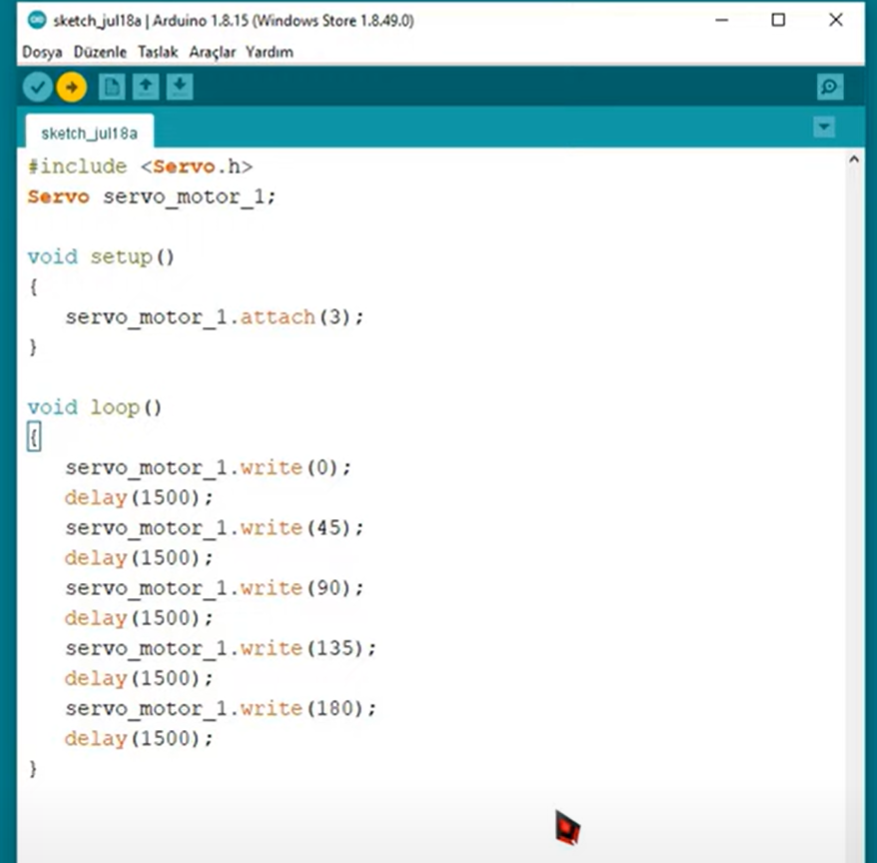Click the Arduino logo in title bar
The width and height of the screenshot is (877, 863).
pyautogui.click(x=37, y=20)
